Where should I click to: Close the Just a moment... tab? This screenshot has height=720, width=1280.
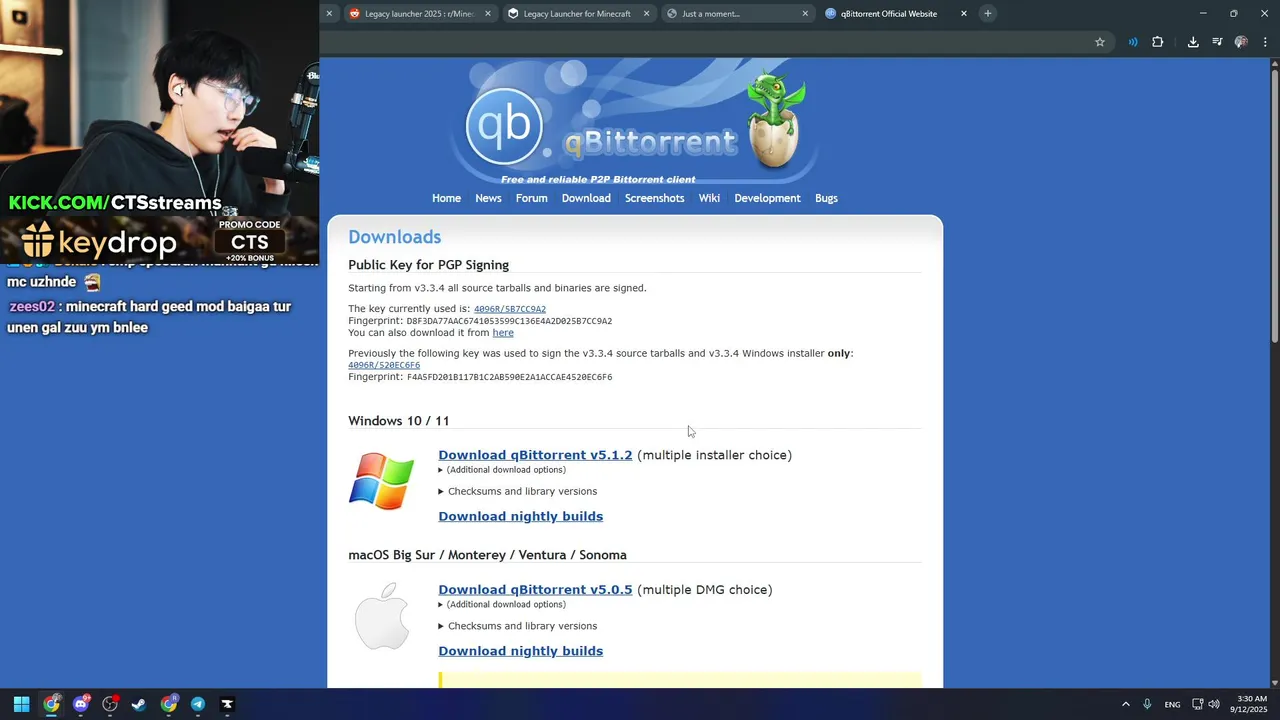click(x=805, y=14)
